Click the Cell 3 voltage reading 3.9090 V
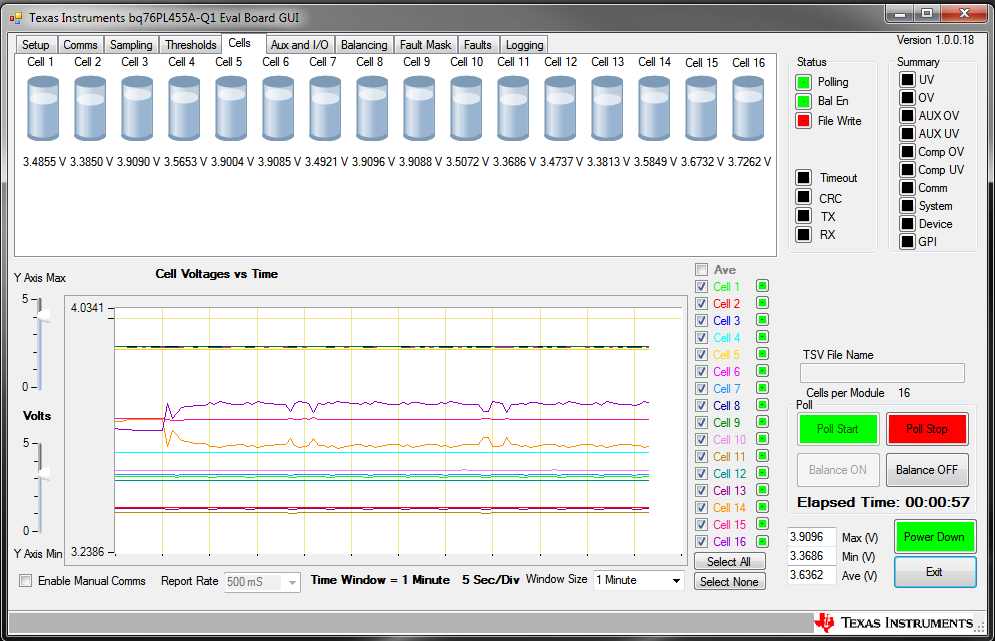 [x=138, y=162]
